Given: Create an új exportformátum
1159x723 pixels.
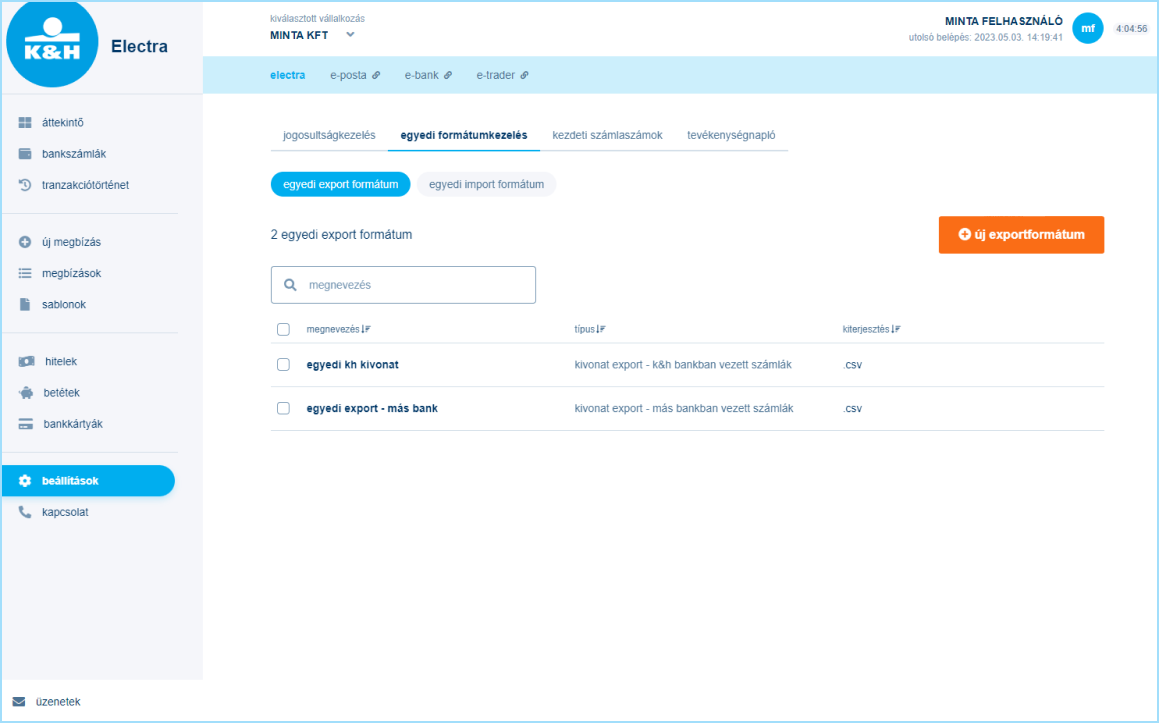Looking at the screenshot, I should click(x=1021, y=235).
